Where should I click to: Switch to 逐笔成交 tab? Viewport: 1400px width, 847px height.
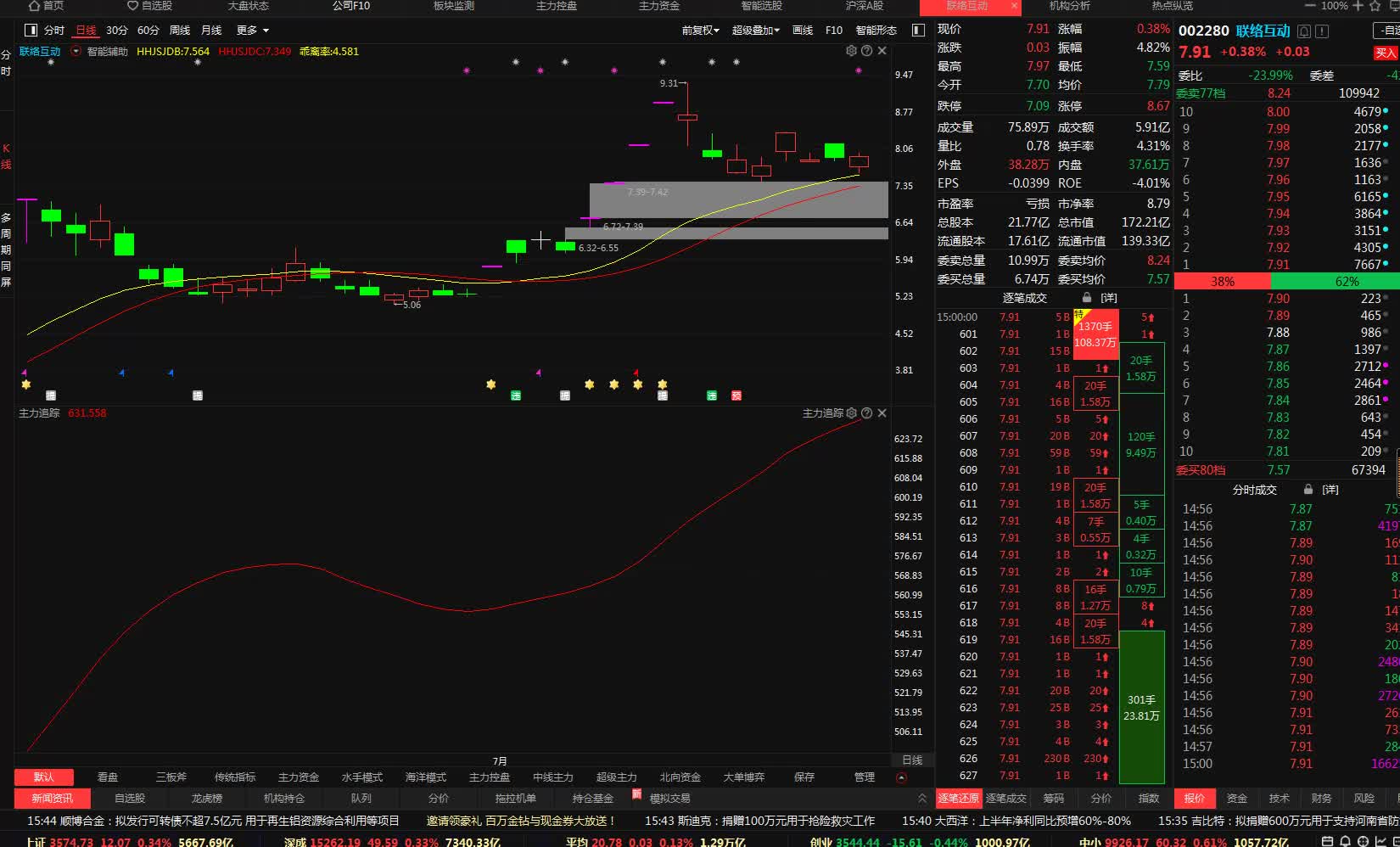pos(1005,799)
